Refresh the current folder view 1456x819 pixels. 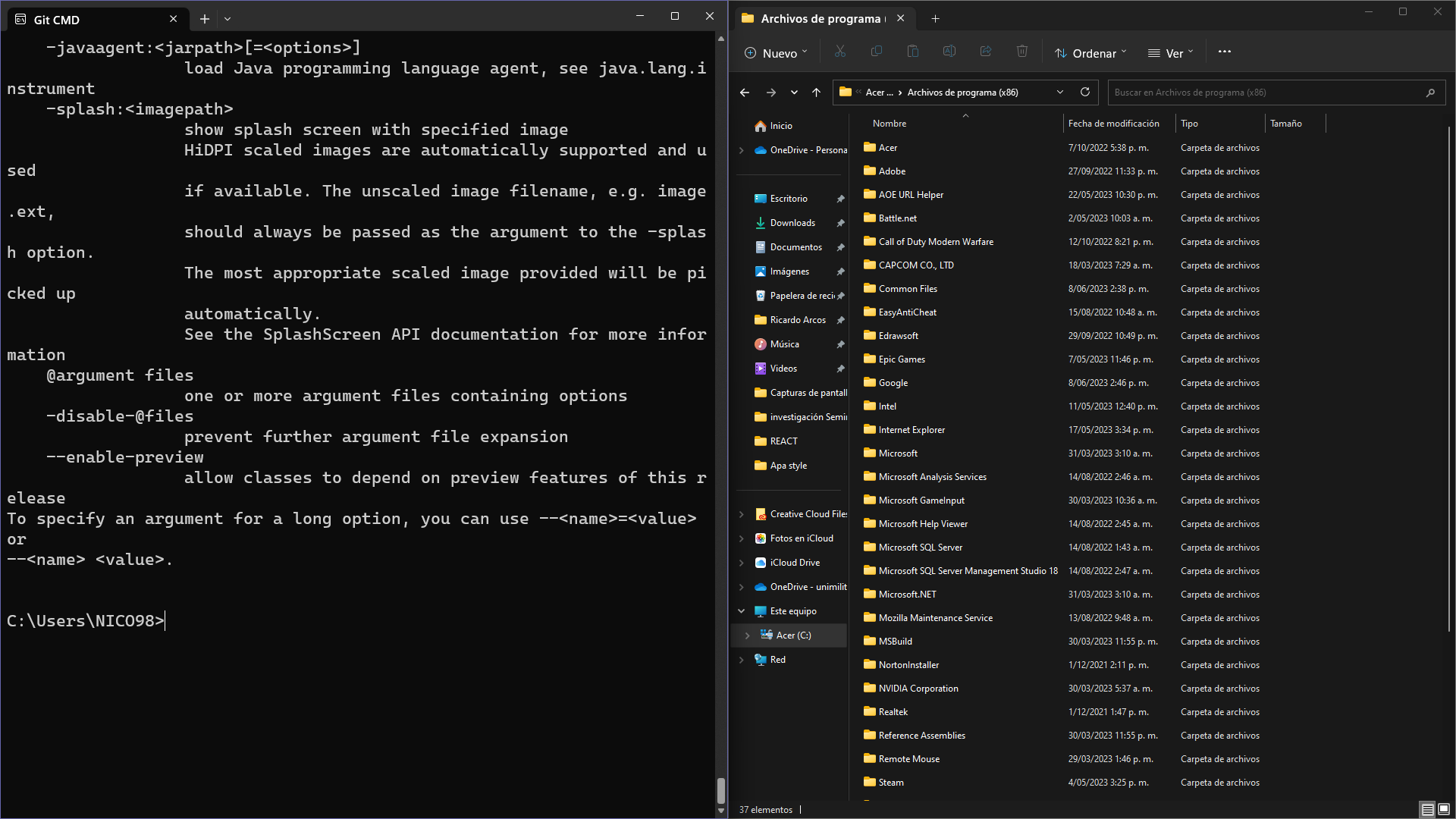1085,92
